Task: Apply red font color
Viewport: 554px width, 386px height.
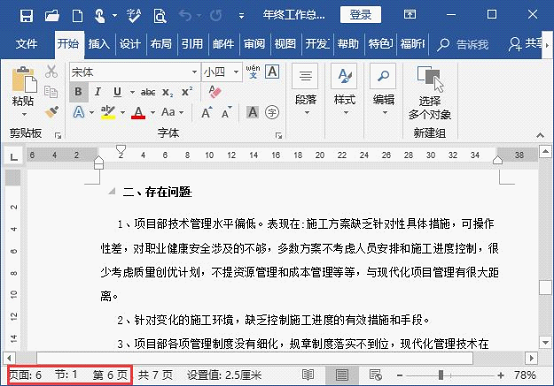Action: 138,112
